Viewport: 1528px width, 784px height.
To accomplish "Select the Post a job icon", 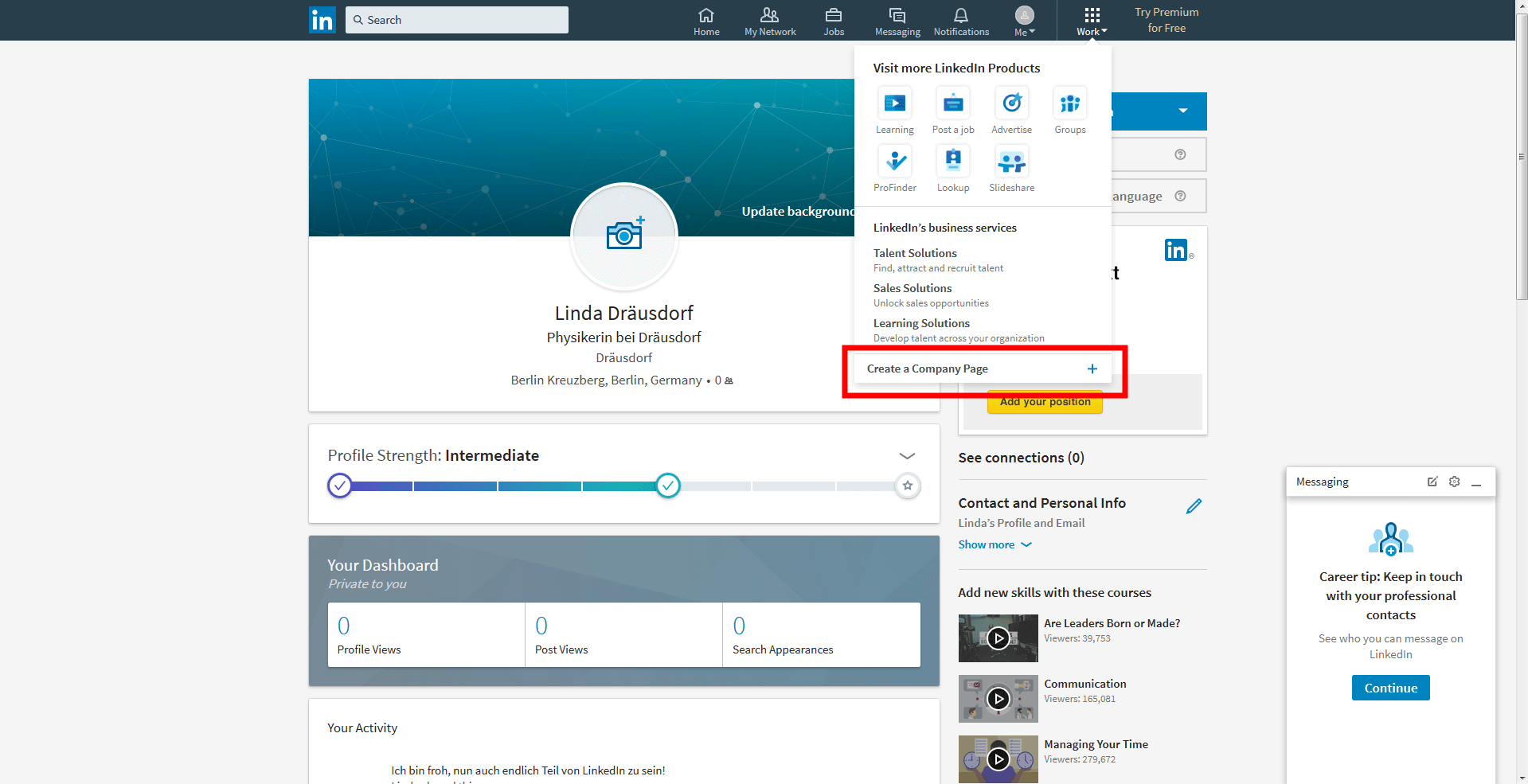I will point(953,103).
